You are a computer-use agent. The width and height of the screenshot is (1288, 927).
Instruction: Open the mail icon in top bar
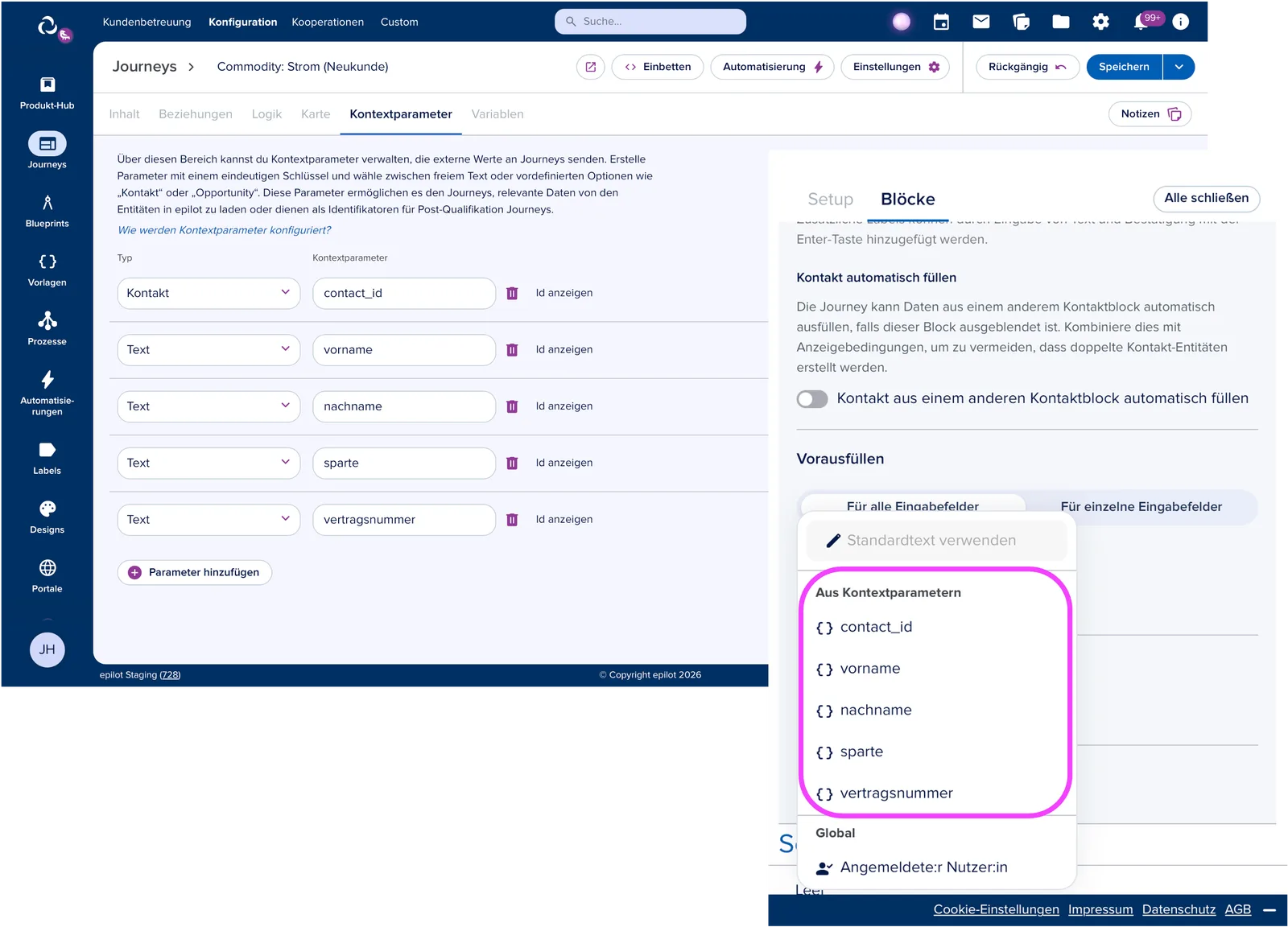tap(981, 22)
